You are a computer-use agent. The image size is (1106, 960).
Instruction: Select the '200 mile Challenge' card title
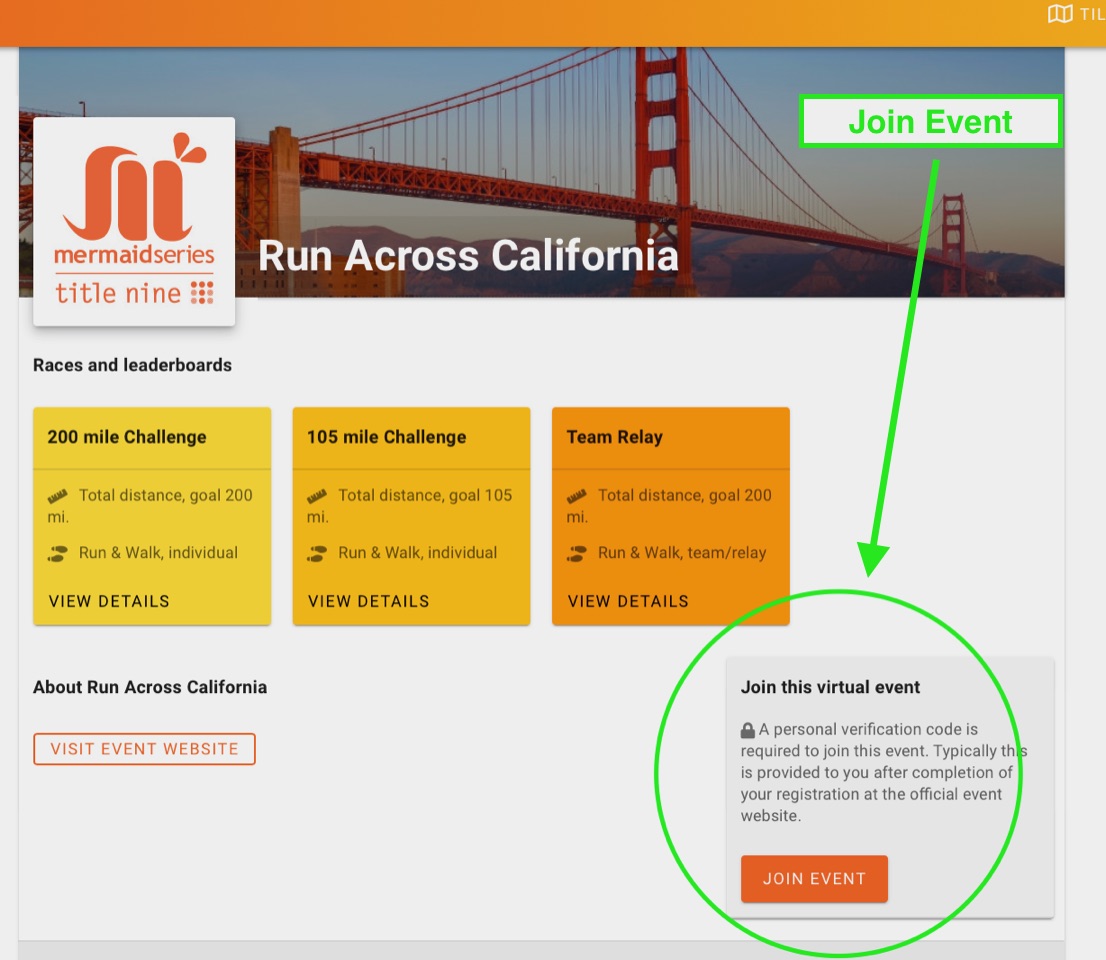(127, 437)
